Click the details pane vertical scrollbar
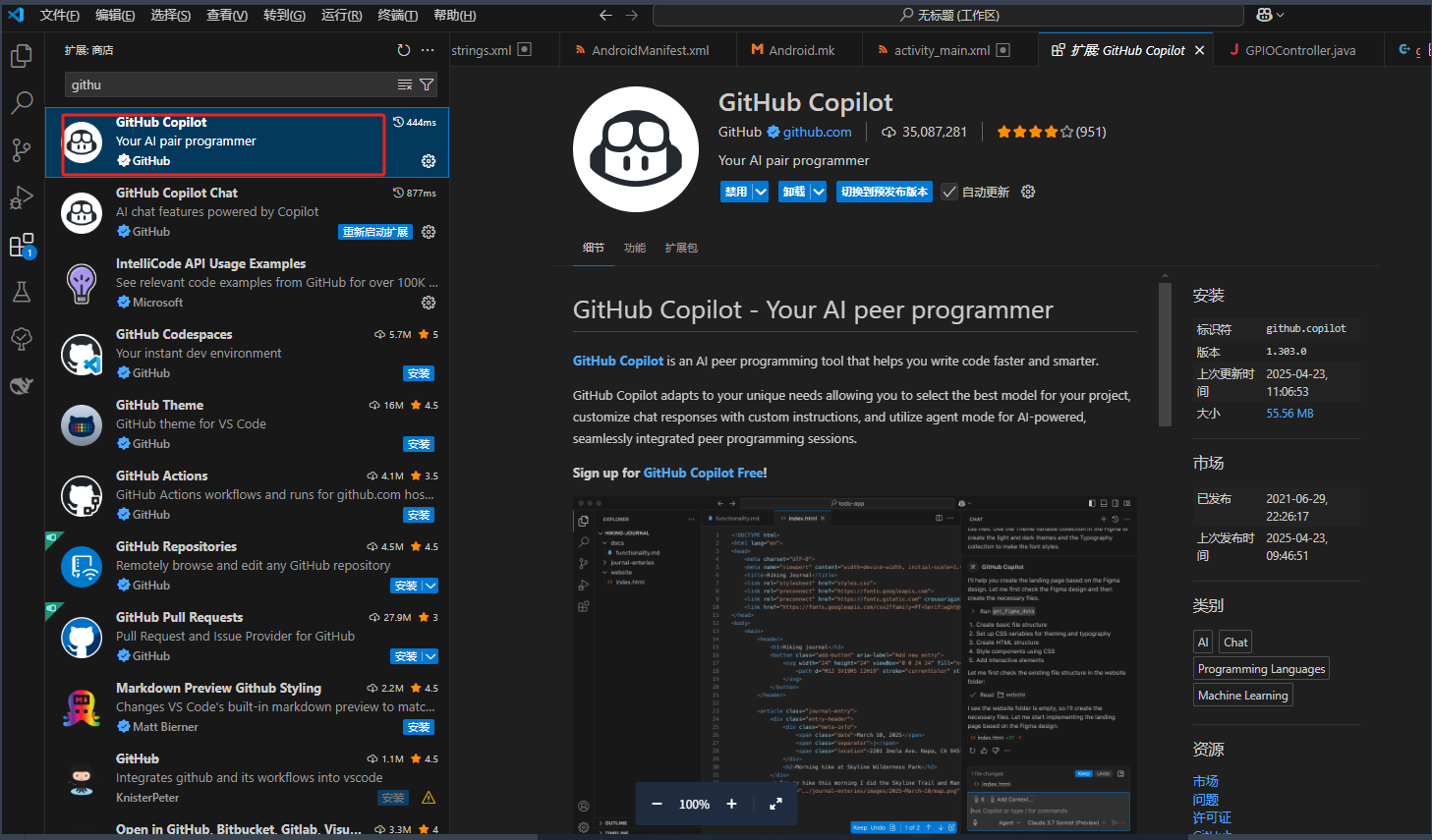 pyautogui.click(x=1166, y=356)
